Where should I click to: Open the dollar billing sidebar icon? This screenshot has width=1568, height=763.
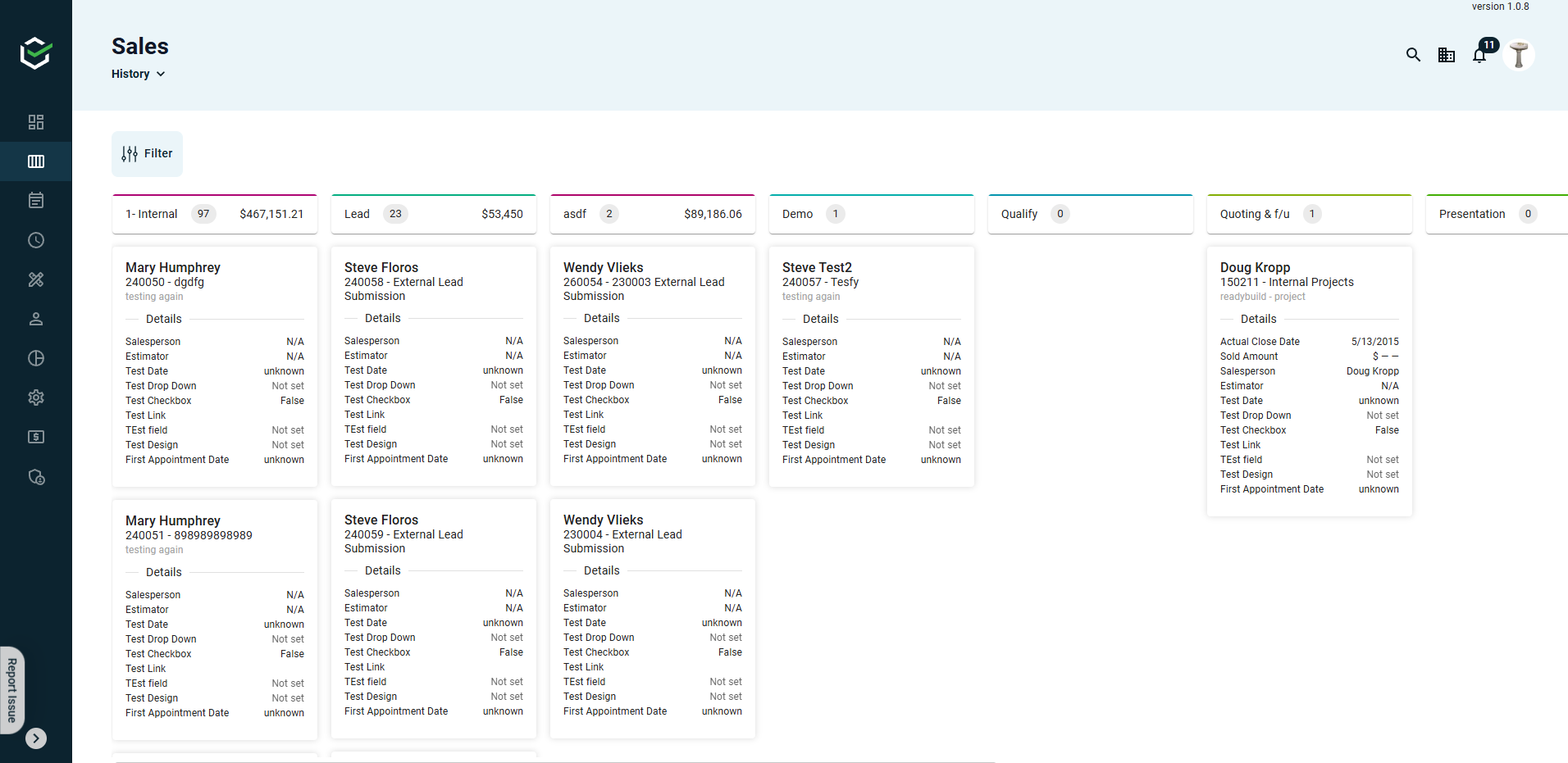point(36,437)
